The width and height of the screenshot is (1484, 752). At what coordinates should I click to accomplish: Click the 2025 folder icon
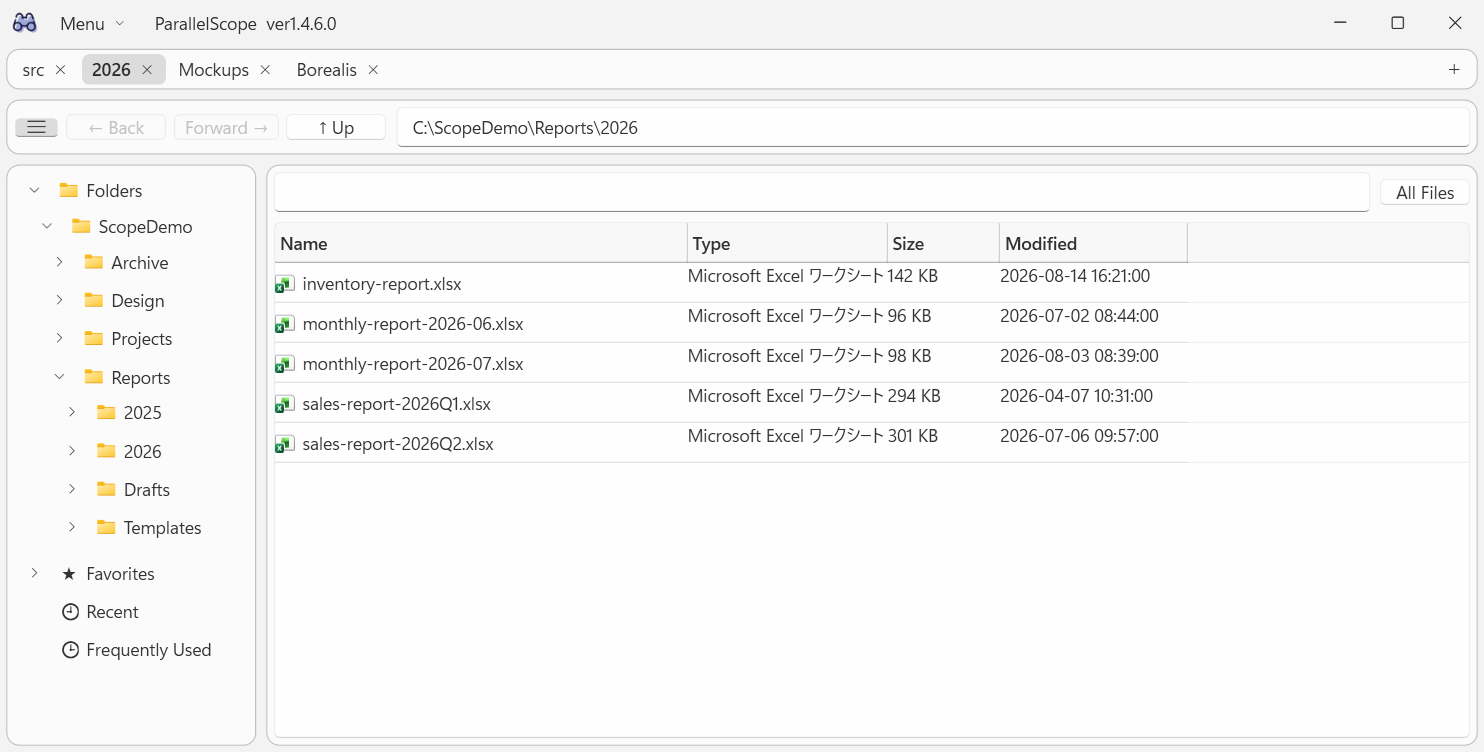[x=106, y=412]
